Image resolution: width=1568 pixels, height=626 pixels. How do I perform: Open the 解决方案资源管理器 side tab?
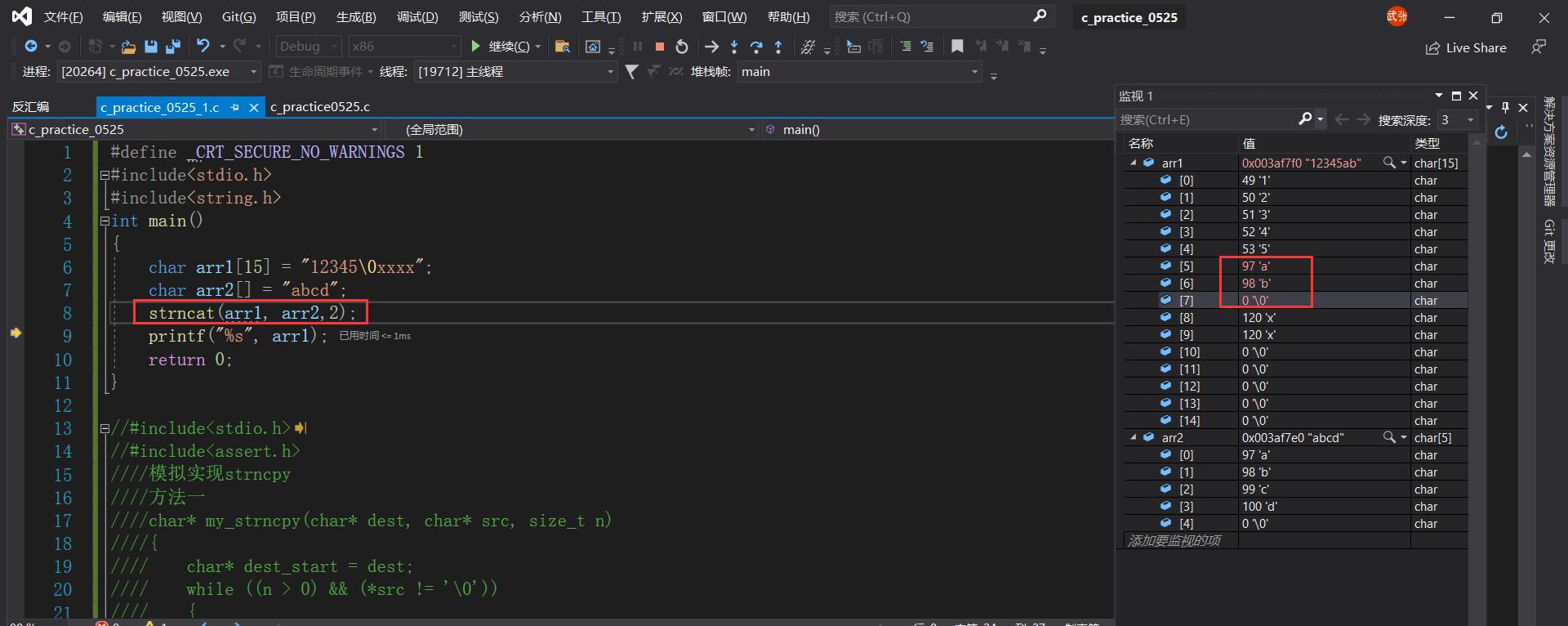click(1548, 151)
